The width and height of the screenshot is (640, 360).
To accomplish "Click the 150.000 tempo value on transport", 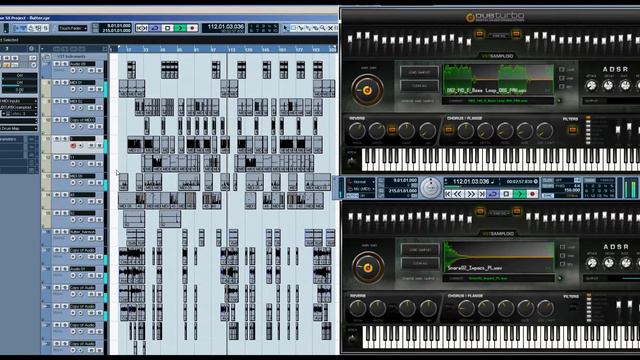I will pos(571,190).
